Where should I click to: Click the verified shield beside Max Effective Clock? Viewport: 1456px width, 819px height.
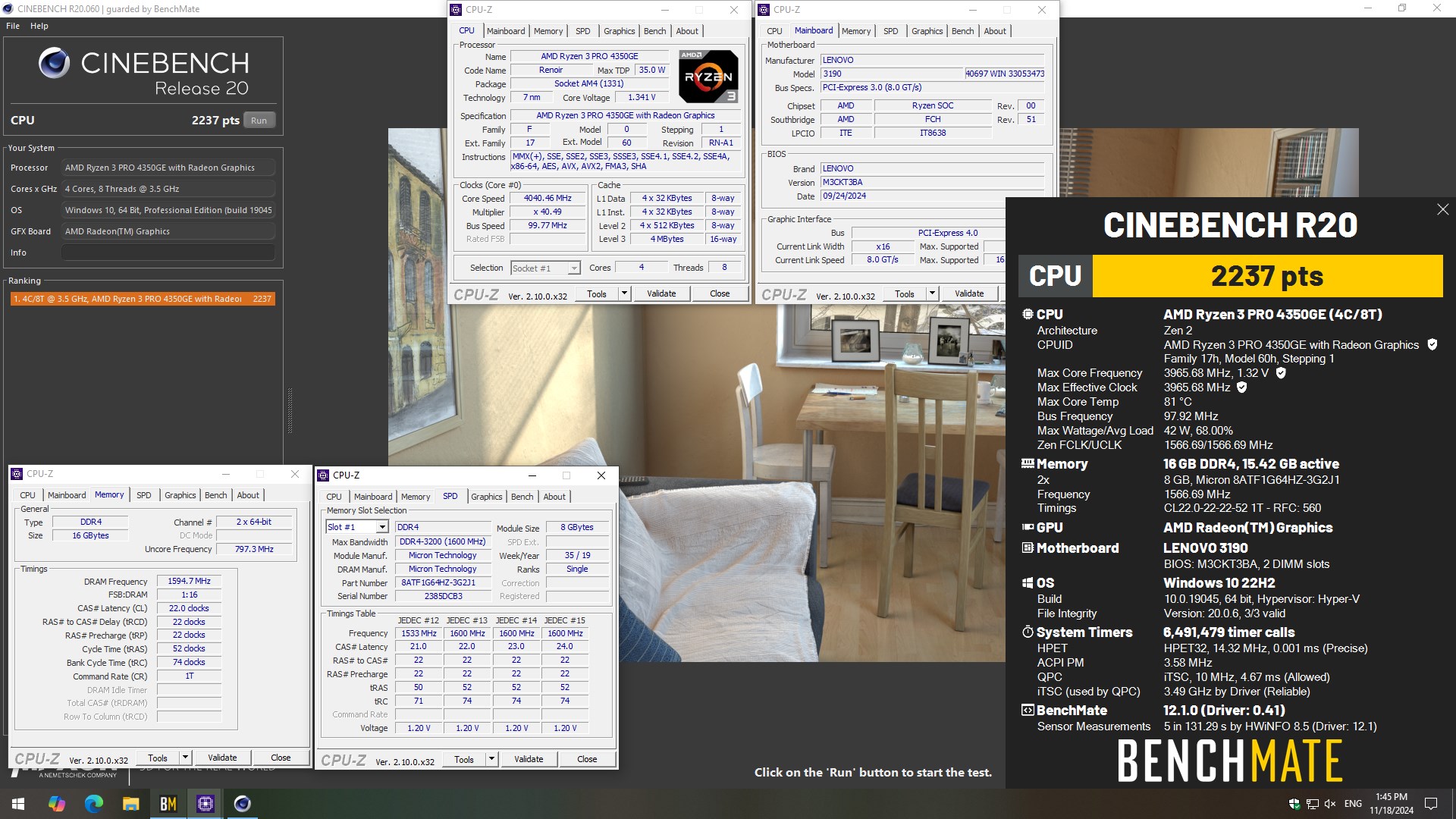pos(1241,388)
